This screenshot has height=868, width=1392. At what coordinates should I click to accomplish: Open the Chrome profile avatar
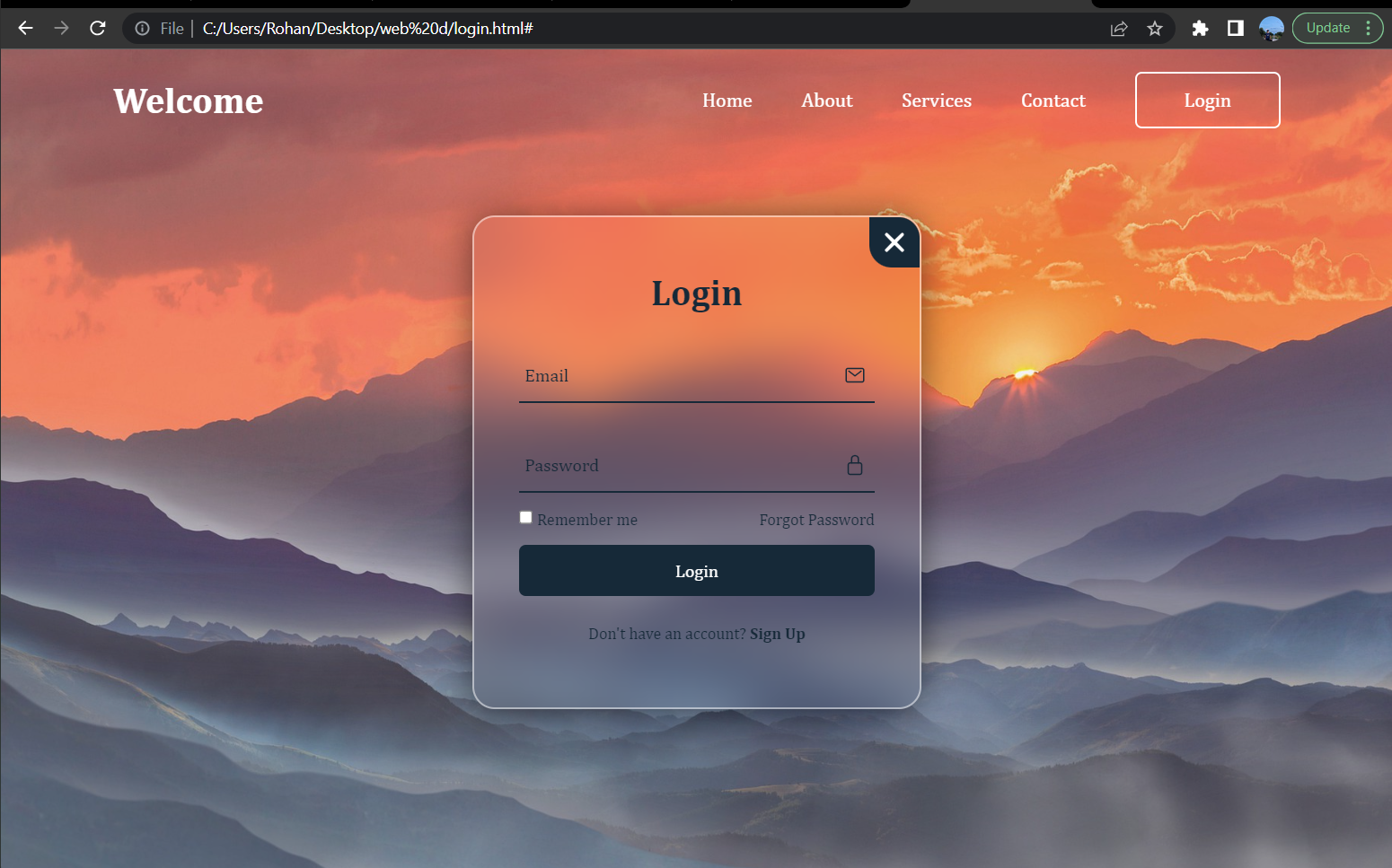click(x=1271, y=29)
